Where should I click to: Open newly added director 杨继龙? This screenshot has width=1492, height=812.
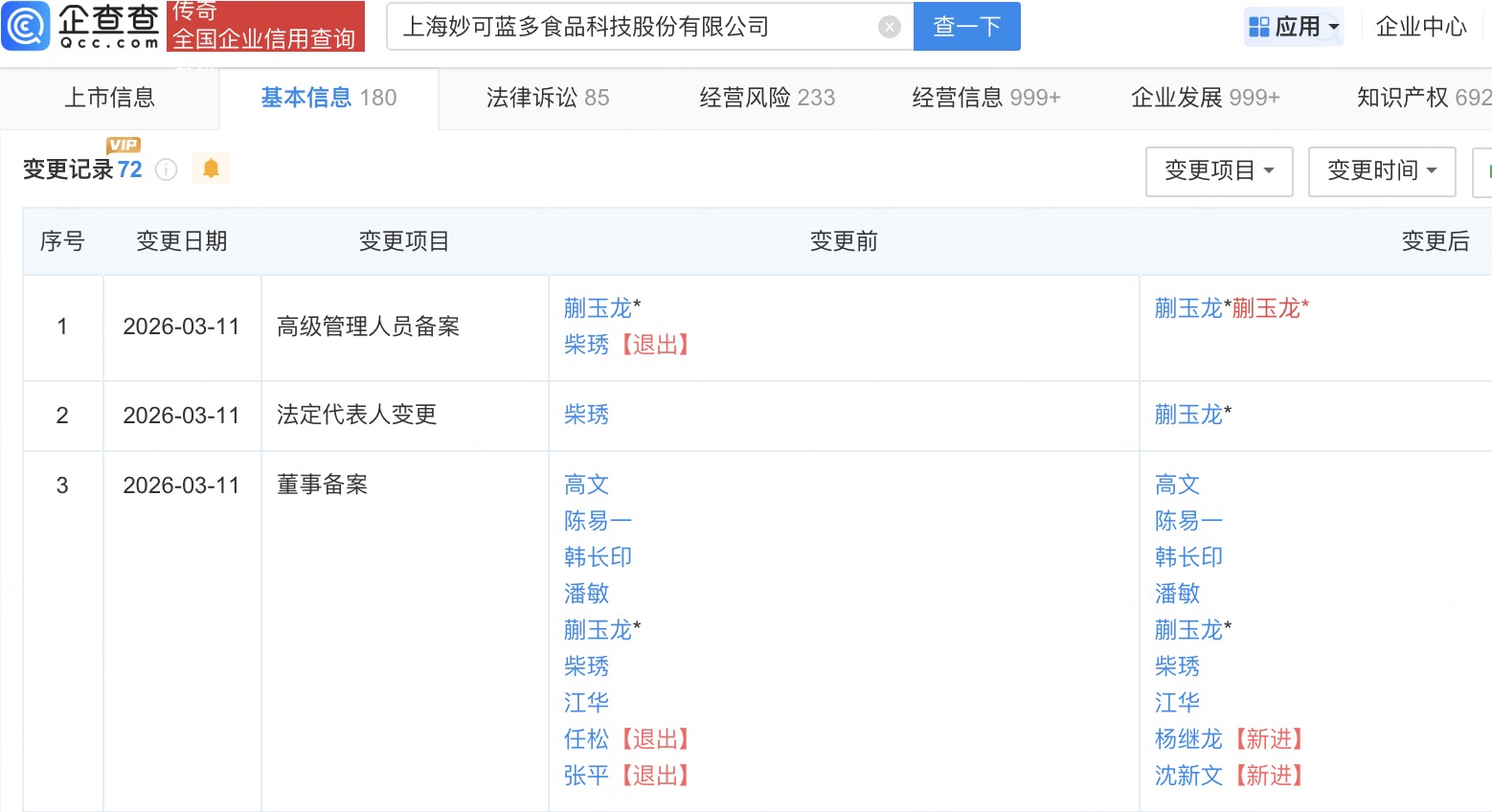(1187, 739)
